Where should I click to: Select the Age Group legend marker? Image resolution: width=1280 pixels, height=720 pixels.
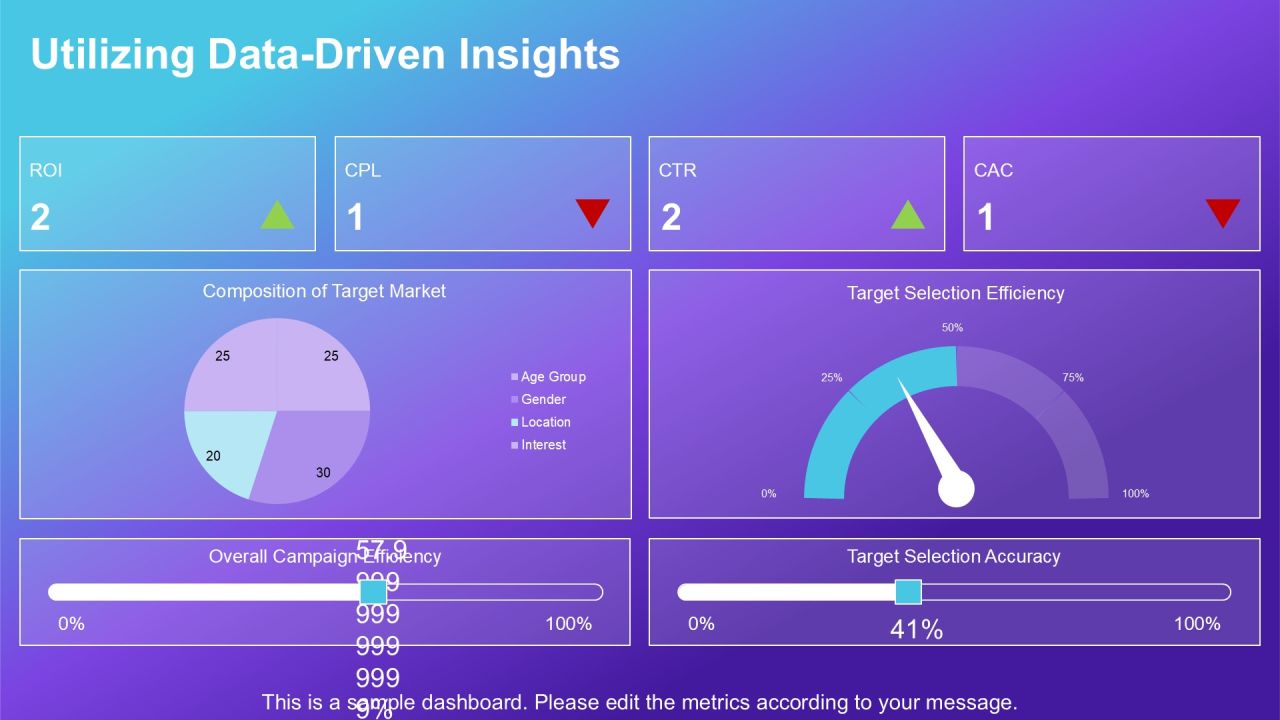[x=515, y=377]
